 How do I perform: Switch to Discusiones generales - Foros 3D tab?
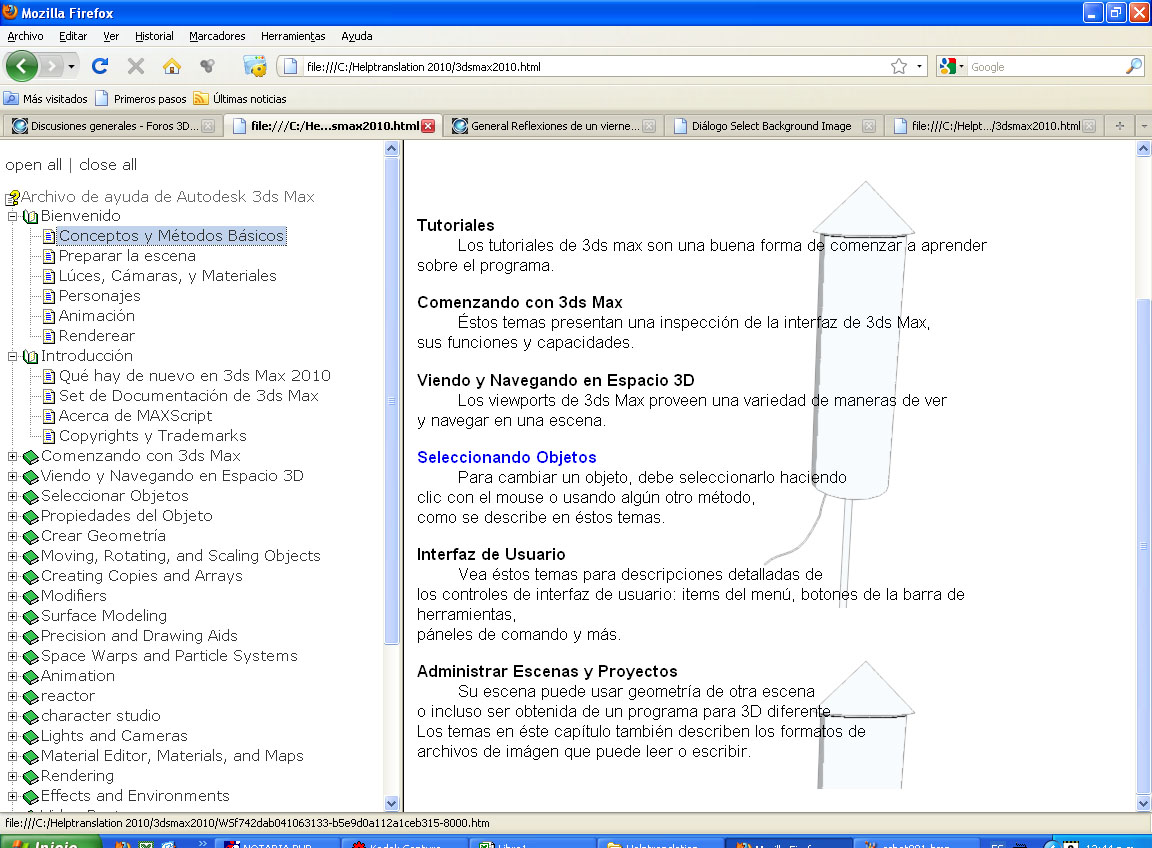112,126
